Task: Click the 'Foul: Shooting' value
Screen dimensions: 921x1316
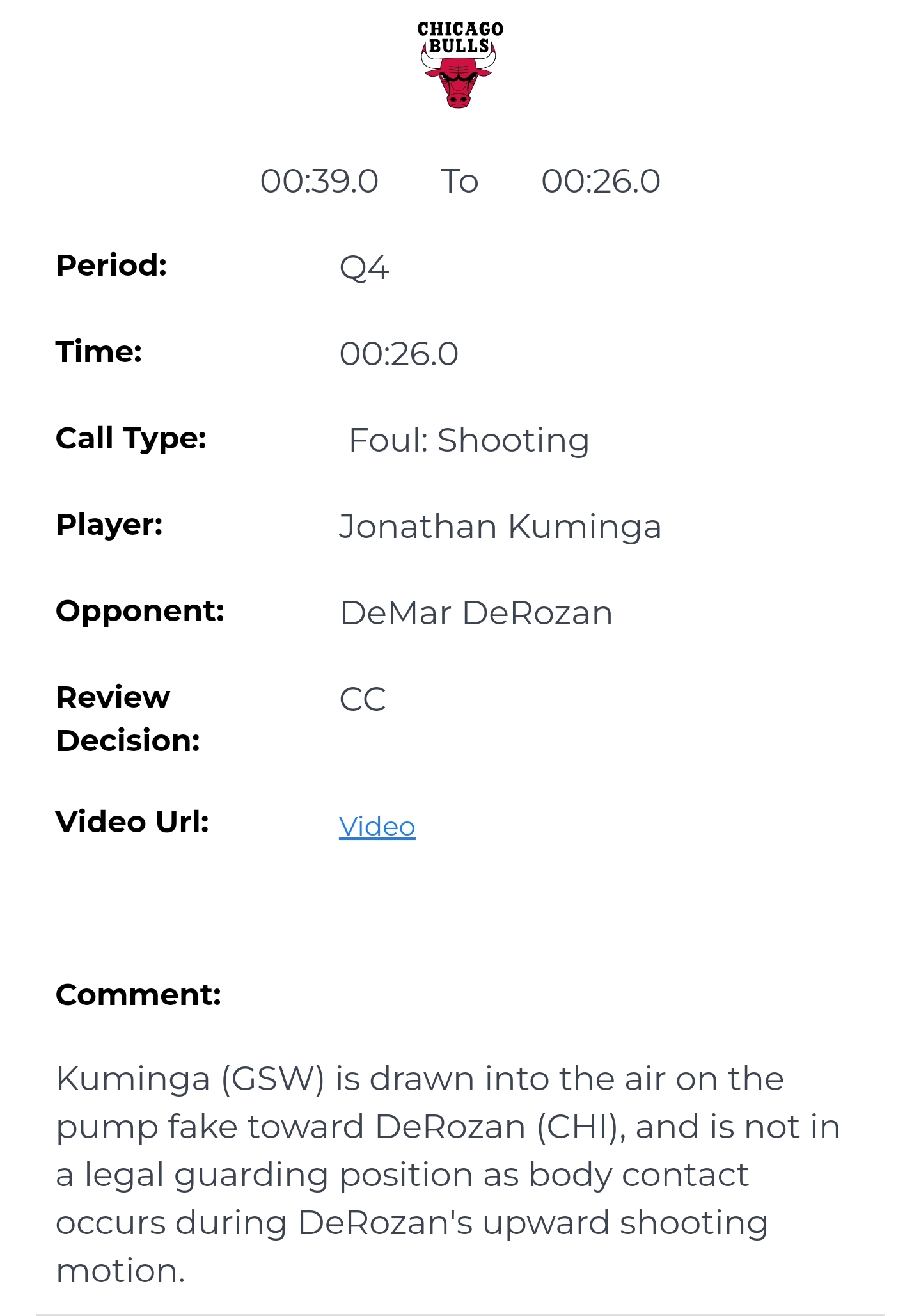Action: click(x=468, y=440)
